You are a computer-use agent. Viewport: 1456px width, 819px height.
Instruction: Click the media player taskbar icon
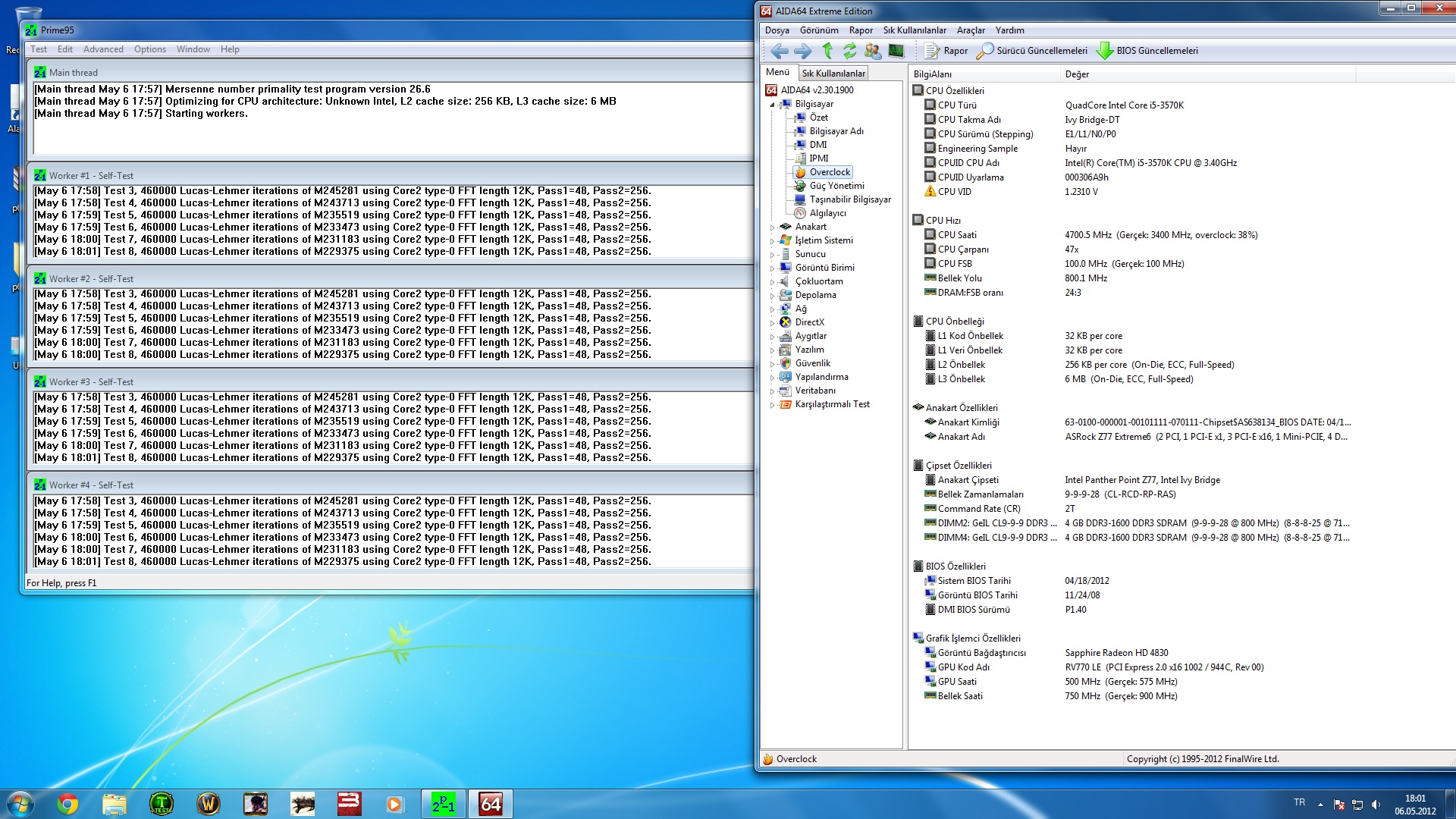click(395, 804)
